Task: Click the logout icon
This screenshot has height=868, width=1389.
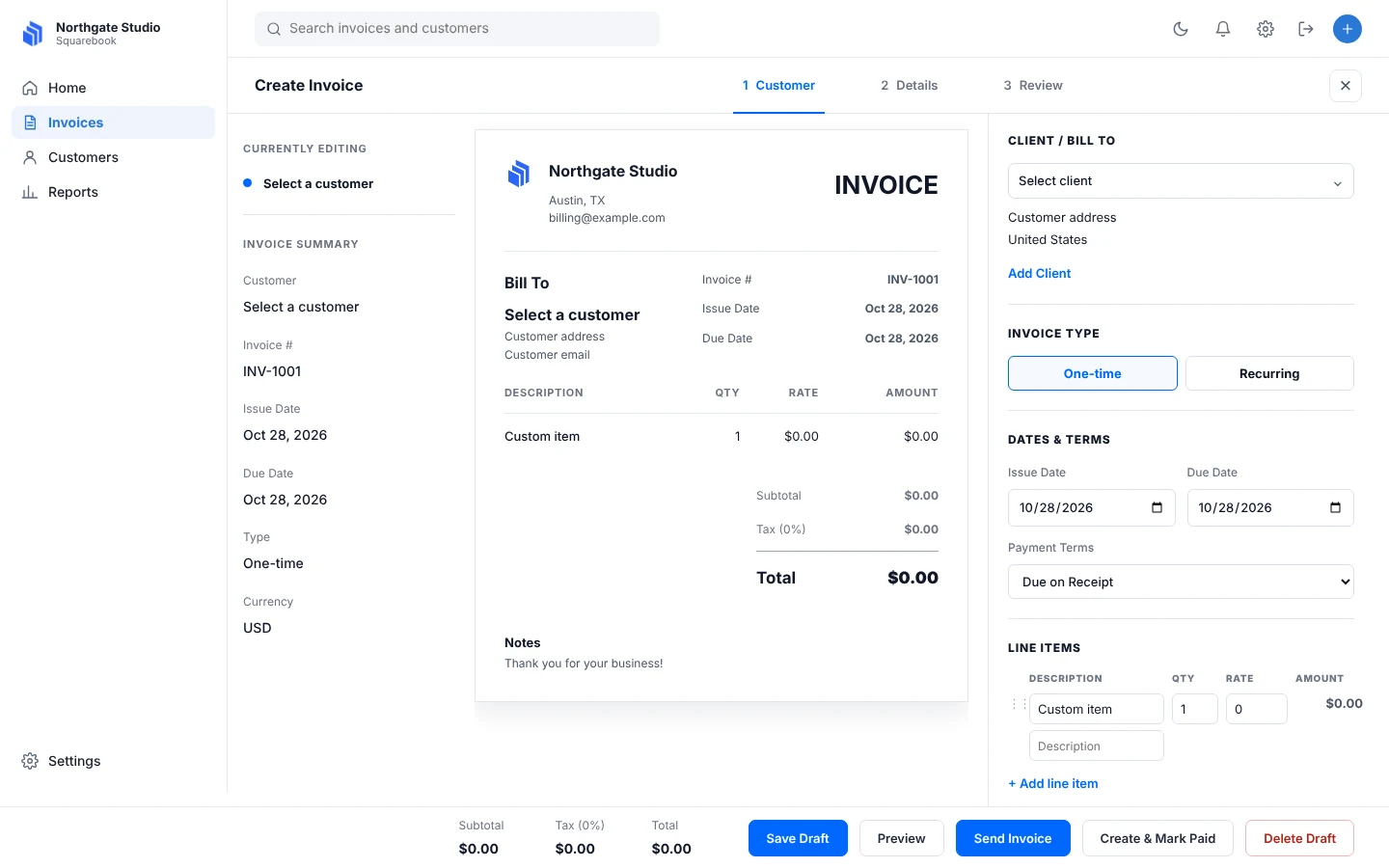Action: (x=1306, y=29)
